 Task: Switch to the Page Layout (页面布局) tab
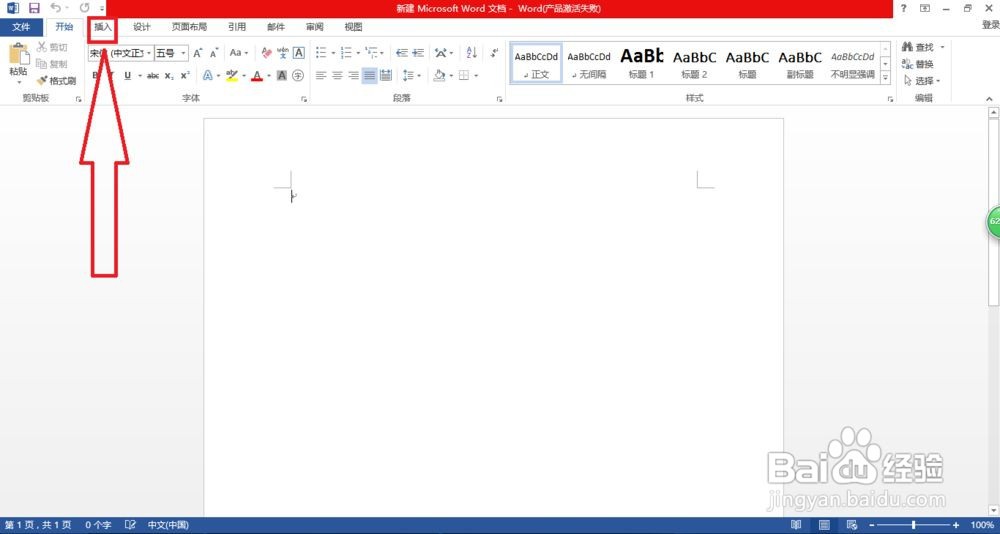189,27
